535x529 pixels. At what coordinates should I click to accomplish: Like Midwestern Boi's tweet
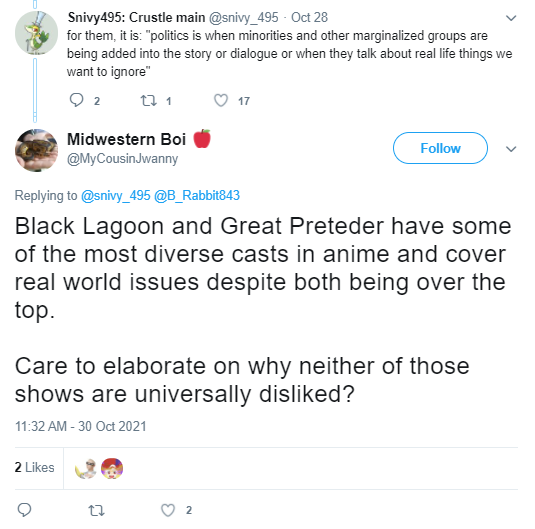[168, 510]
